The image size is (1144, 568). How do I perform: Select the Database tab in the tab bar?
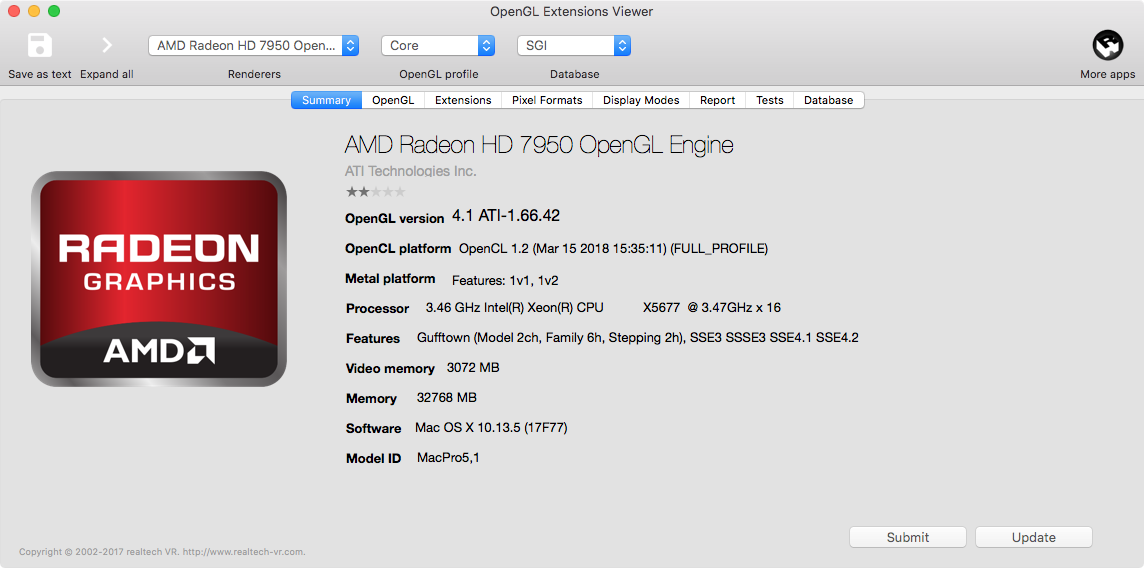(x=829, y=100)
